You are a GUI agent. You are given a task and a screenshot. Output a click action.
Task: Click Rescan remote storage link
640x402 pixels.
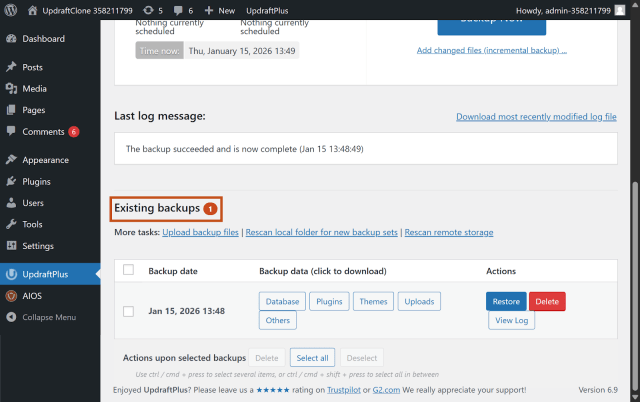point(449,232)
